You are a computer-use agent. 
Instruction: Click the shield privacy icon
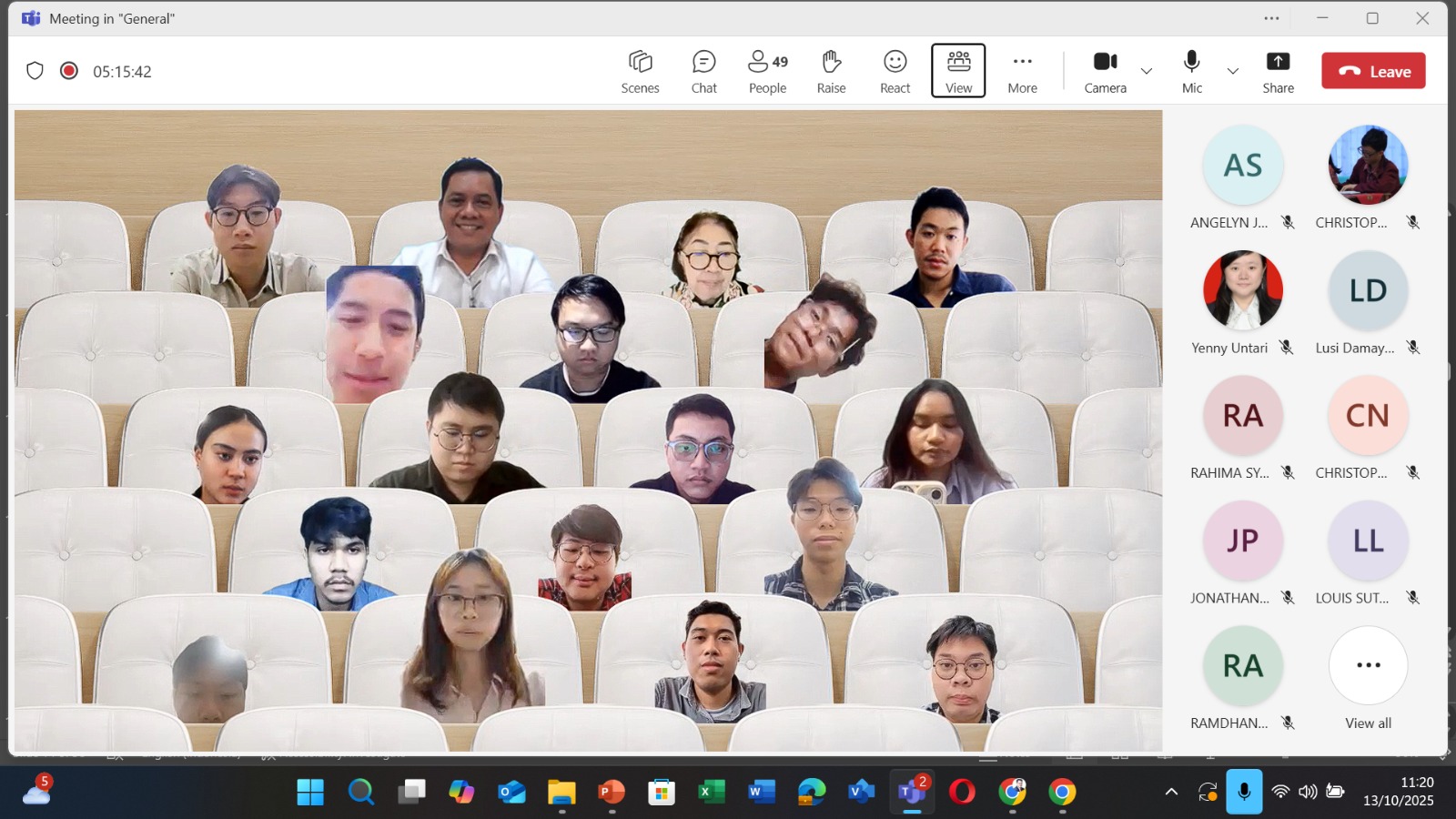tap(35, 71)
